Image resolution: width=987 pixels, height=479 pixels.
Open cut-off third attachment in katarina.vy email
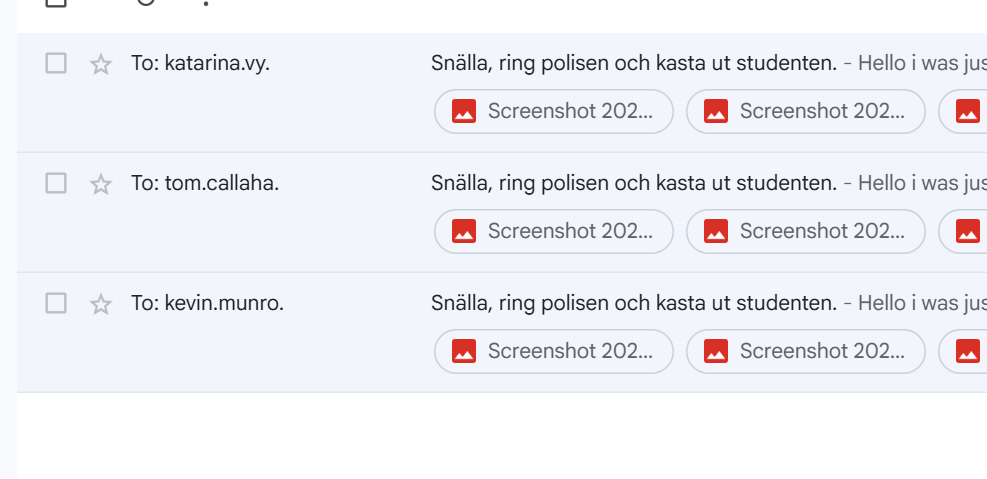[x=966, y=111]
